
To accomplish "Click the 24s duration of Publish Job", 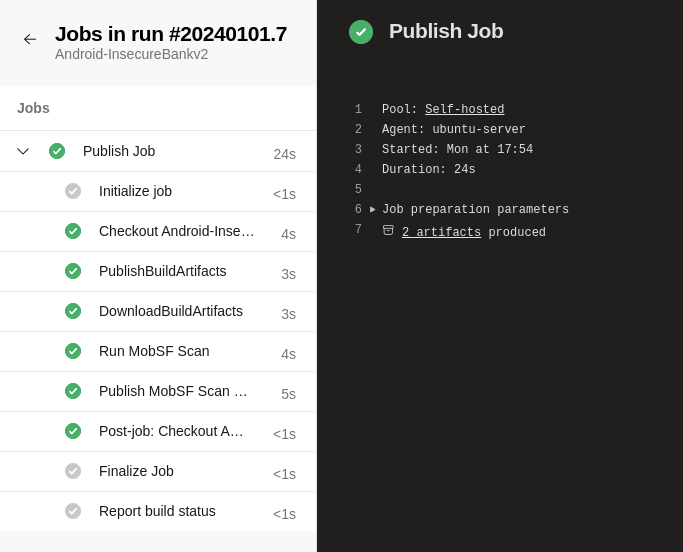I will click(284, 154).
